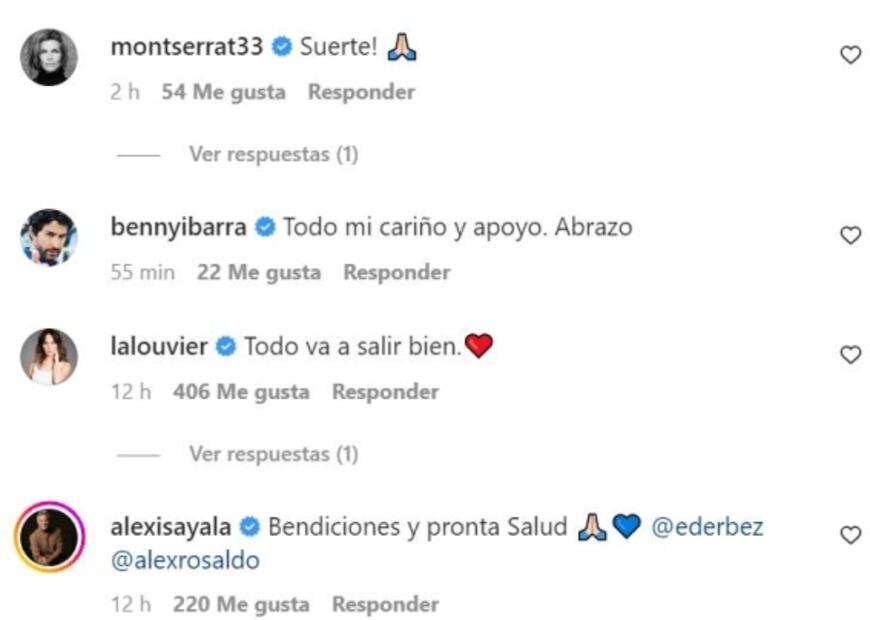Viewport: 870px width, 620px height.
Task: Reply to alexisayala's comment
Action: [385, 605]
